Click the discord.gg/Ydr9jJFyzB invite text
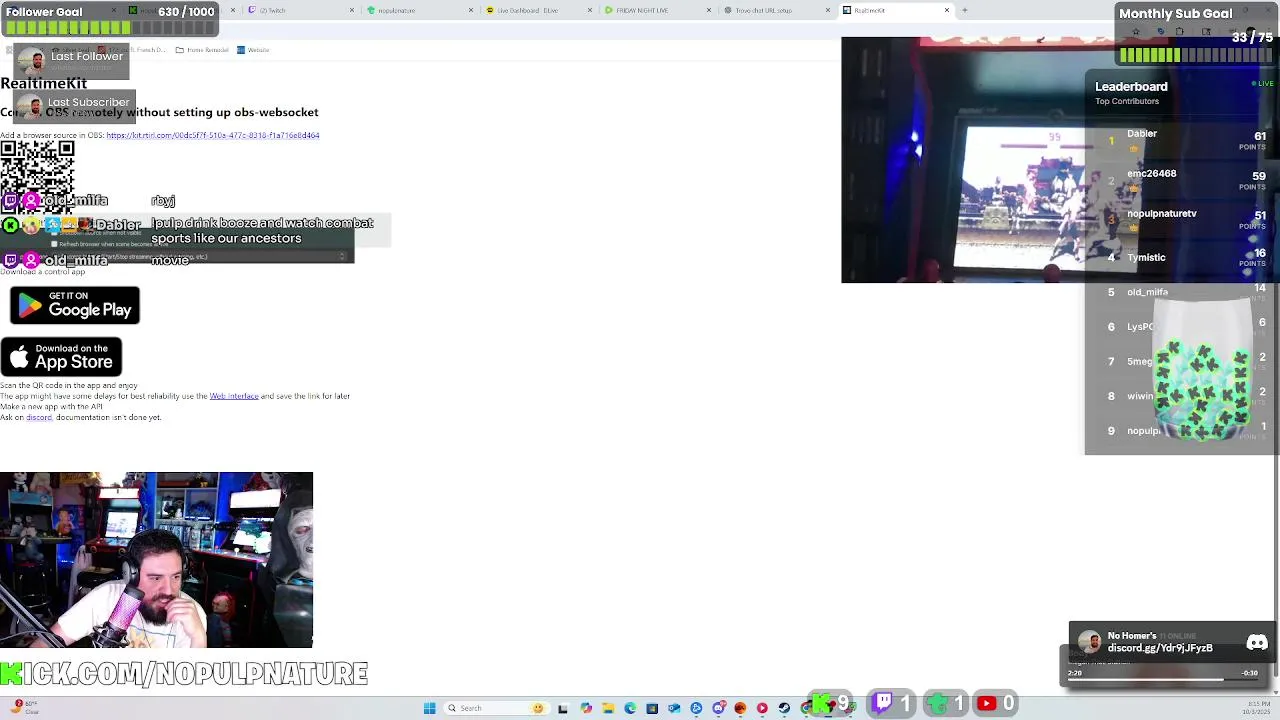This screenshot has height=720, width=1280. click(x=1160, y=648)
